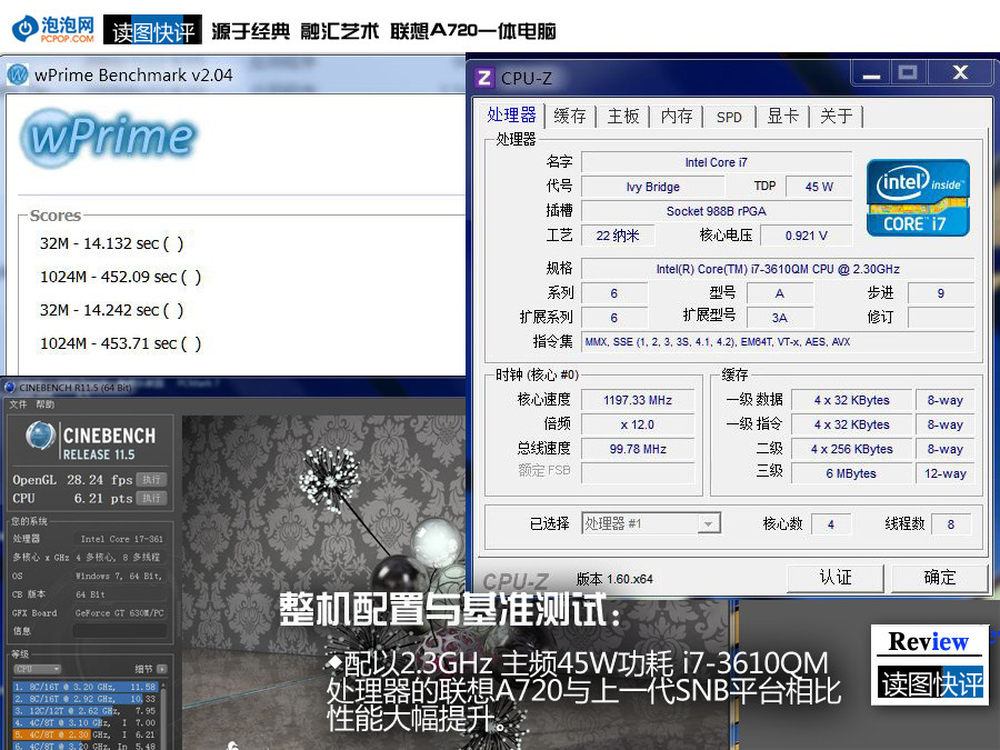
Task: Click the 步进 value 9
Action: tap(941, 293)
